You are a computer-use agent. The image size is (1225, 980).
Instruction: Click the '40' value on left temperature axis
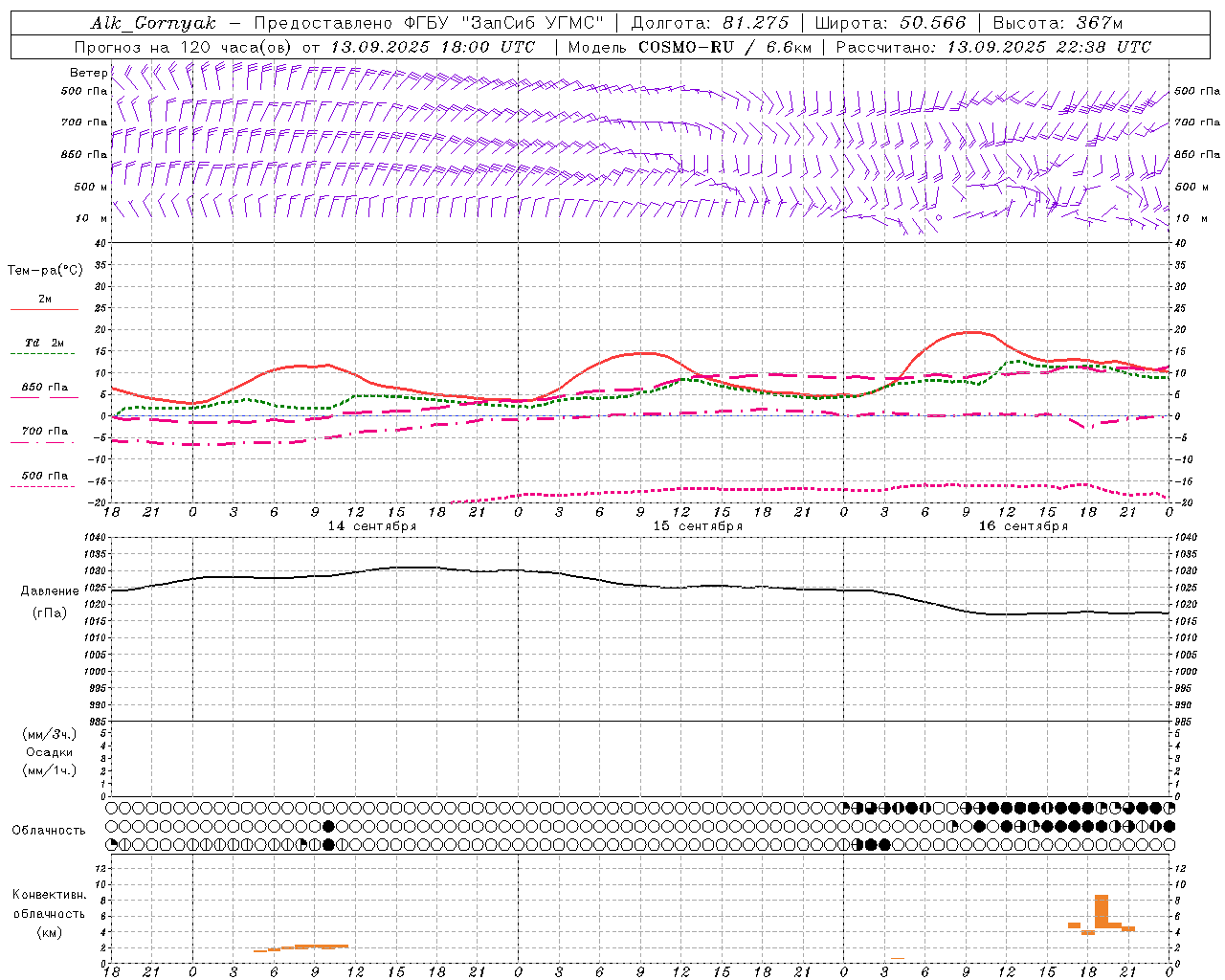click(x=100, y=243)
